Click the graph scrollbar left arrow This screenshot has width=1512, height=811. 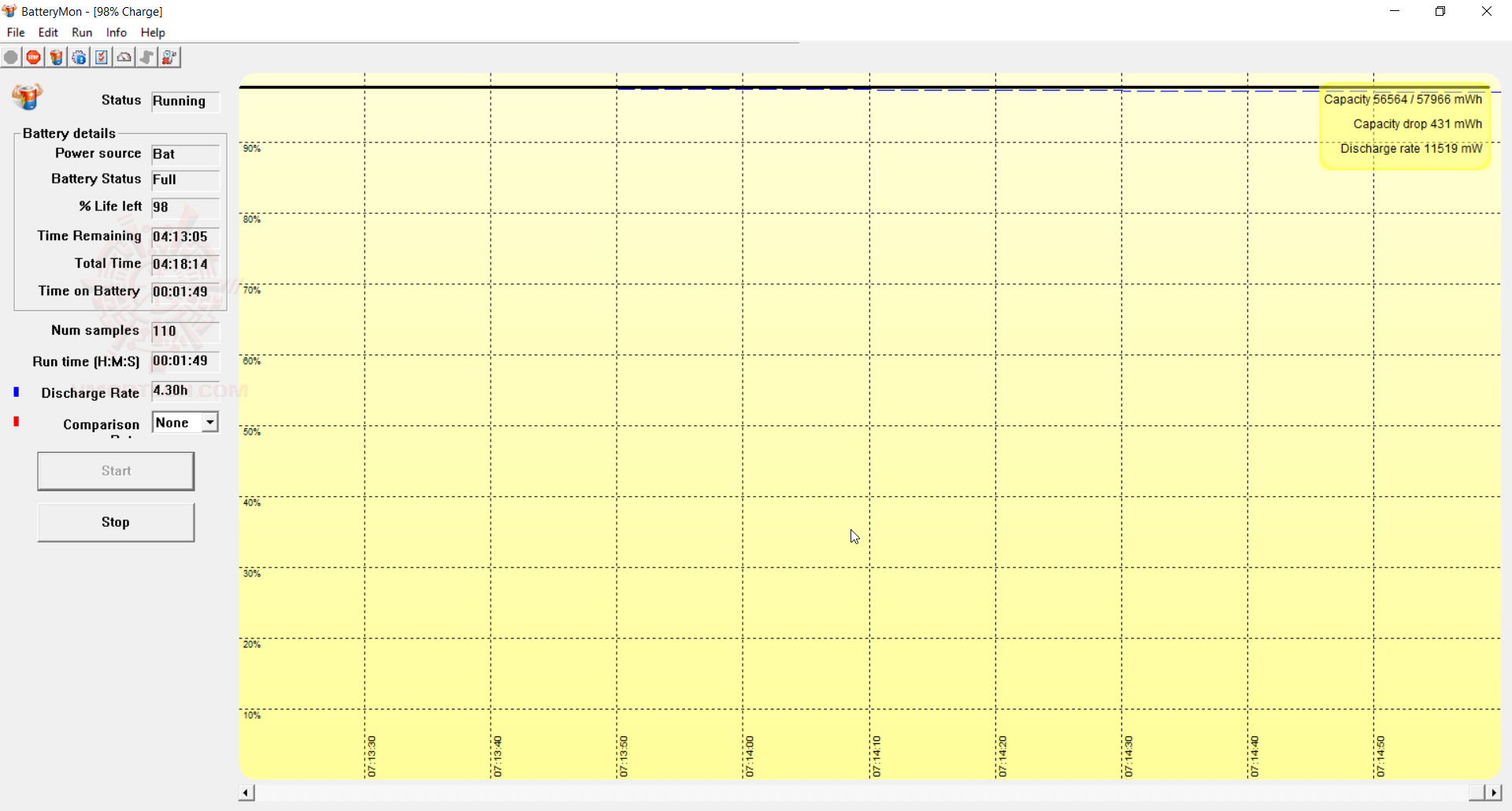point(246,793)
